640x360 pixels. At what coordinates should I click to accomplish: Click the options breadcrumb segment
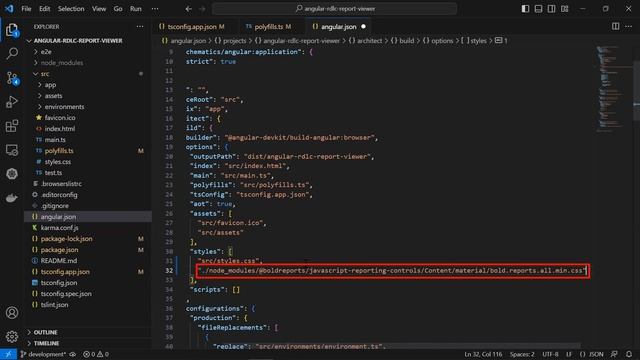click(438, 41)
